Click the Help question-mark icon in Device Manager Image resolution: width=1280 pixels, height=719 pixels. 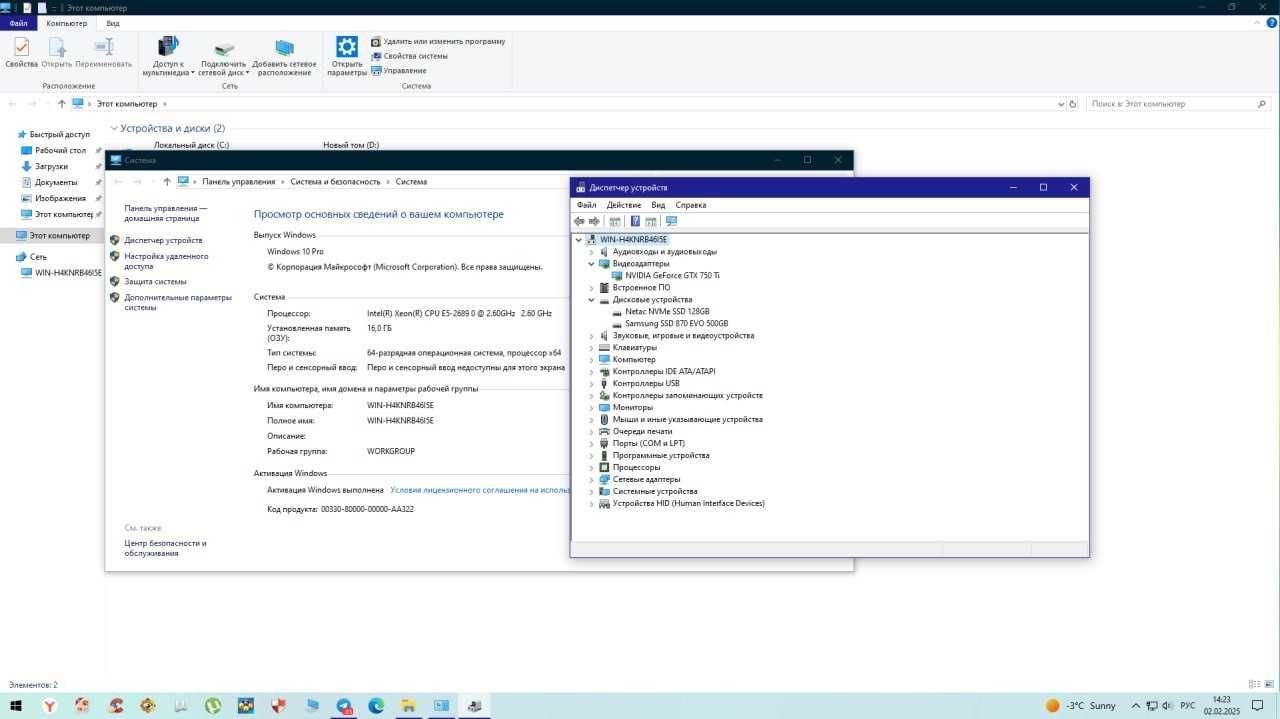635,221
